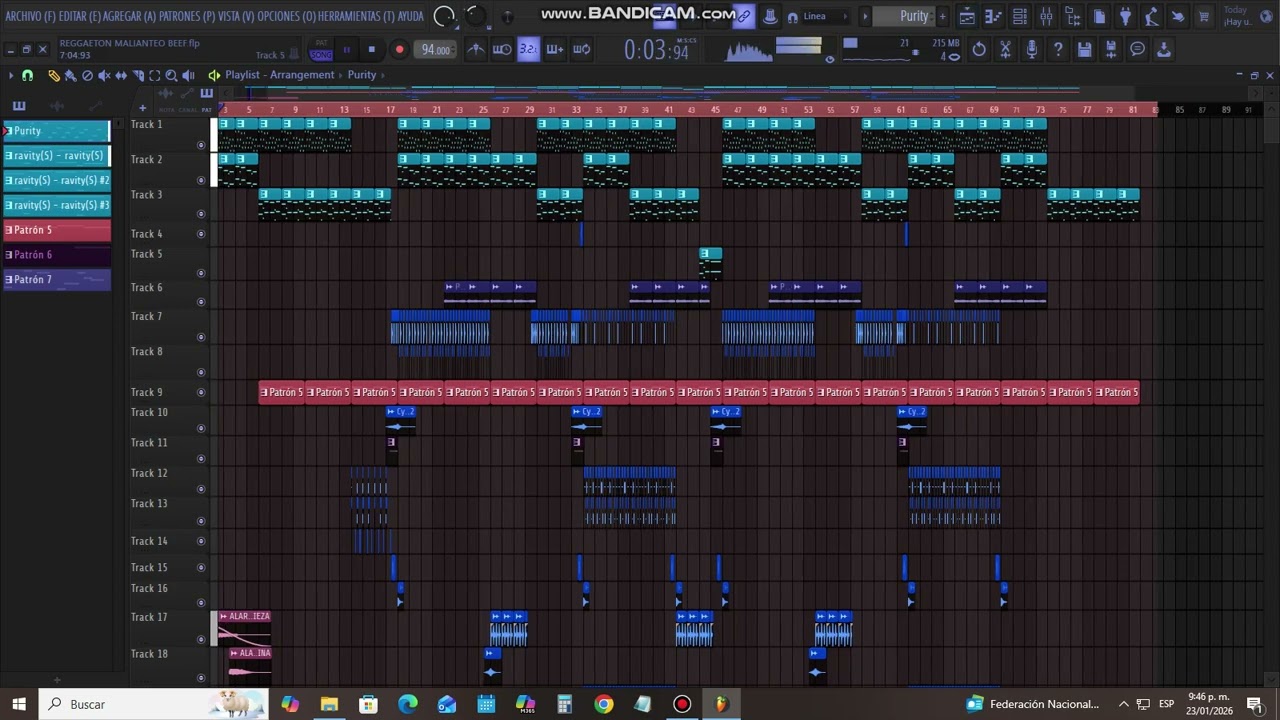The height and width of the screenshot is (720, 1280).
Task: Click the one-click audio recording microphone
Action: (x=1032, y=49)
